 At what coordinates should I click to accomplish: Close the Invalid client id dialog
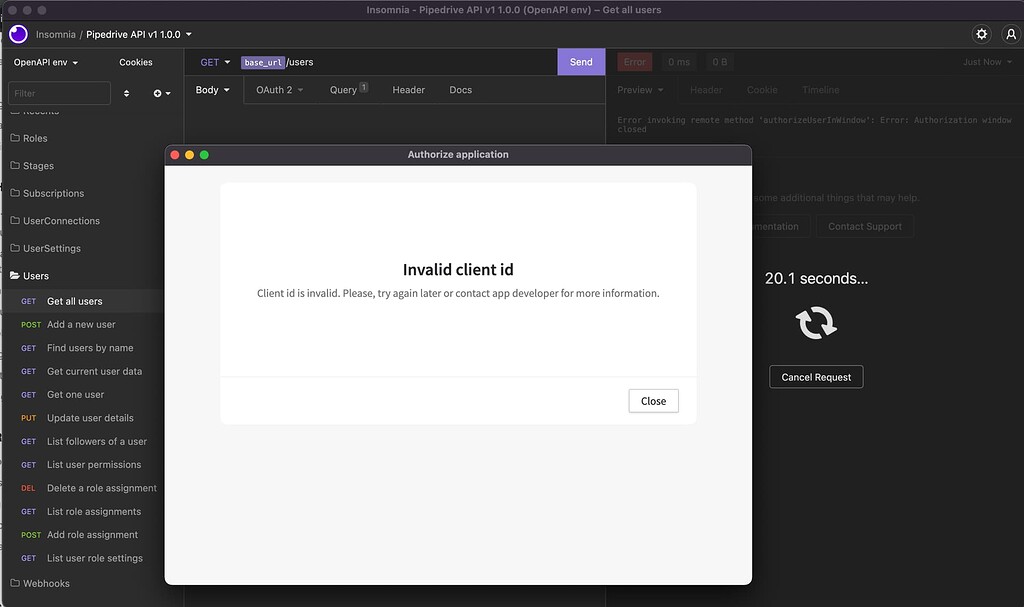point(653,400)
